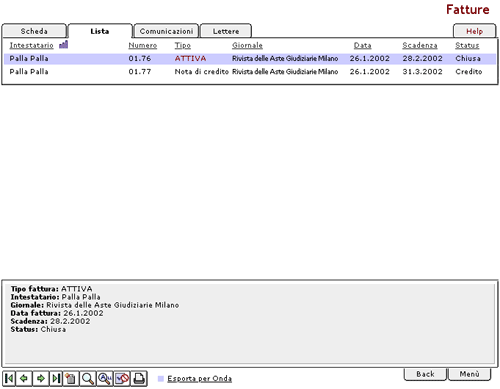Select invoice number 01.76

click(140, 58)
